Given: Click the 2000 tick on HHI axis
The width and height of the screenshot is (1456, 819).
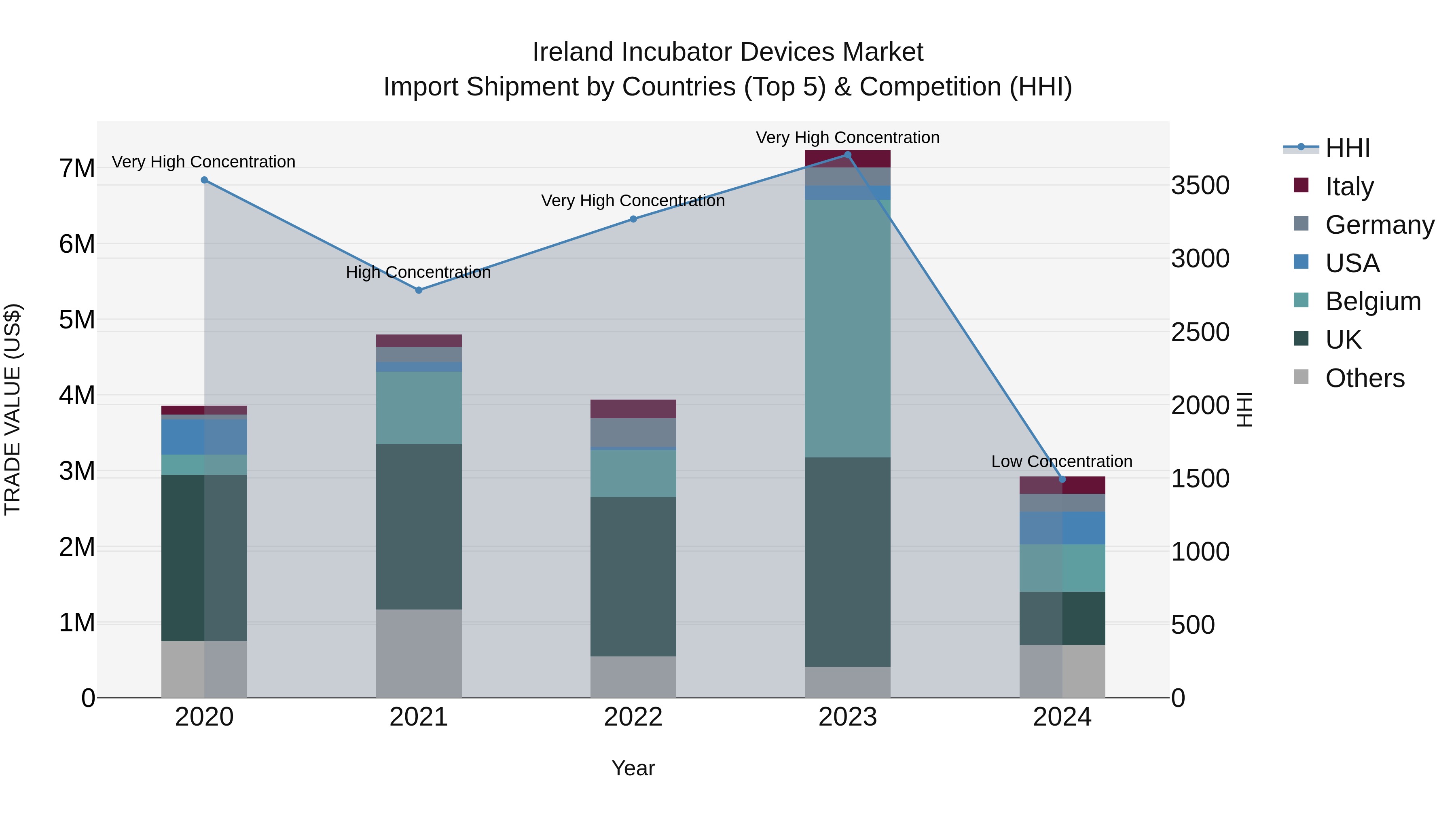Looking at the screenshot, I should tap(1200, 405).
